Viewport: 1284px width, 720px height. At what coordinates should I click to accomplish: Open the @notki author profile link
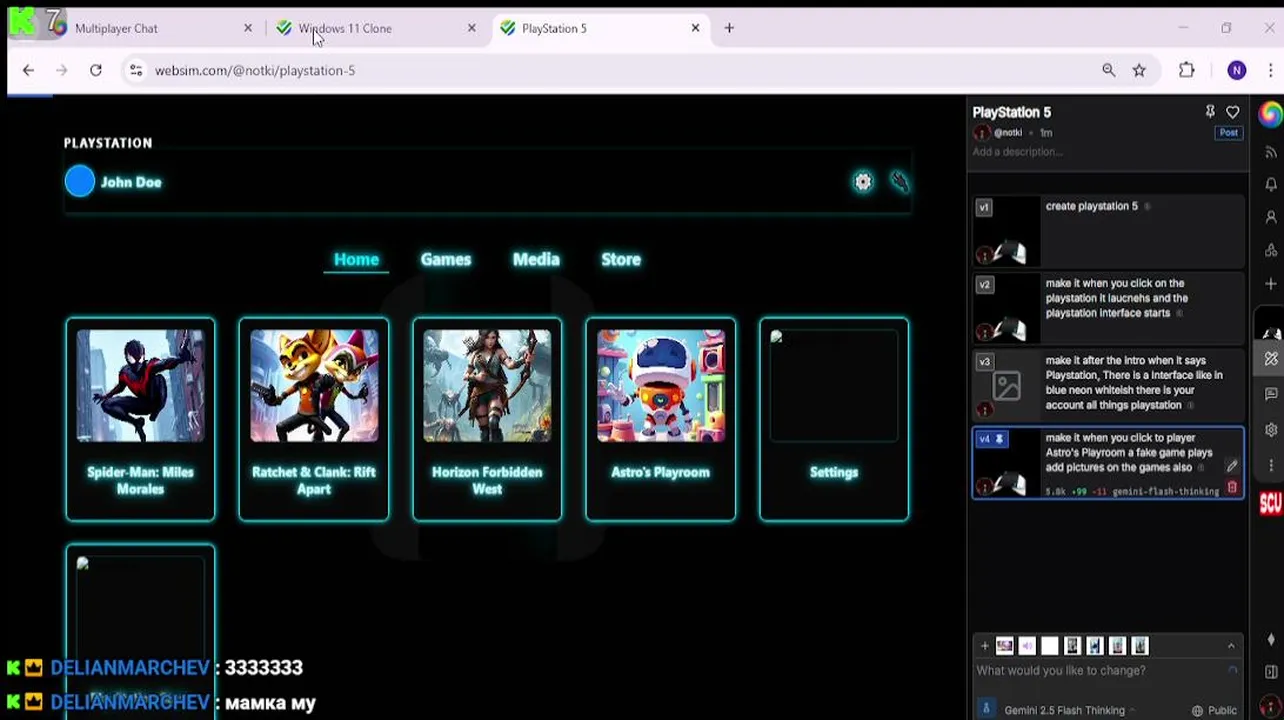1007,133
